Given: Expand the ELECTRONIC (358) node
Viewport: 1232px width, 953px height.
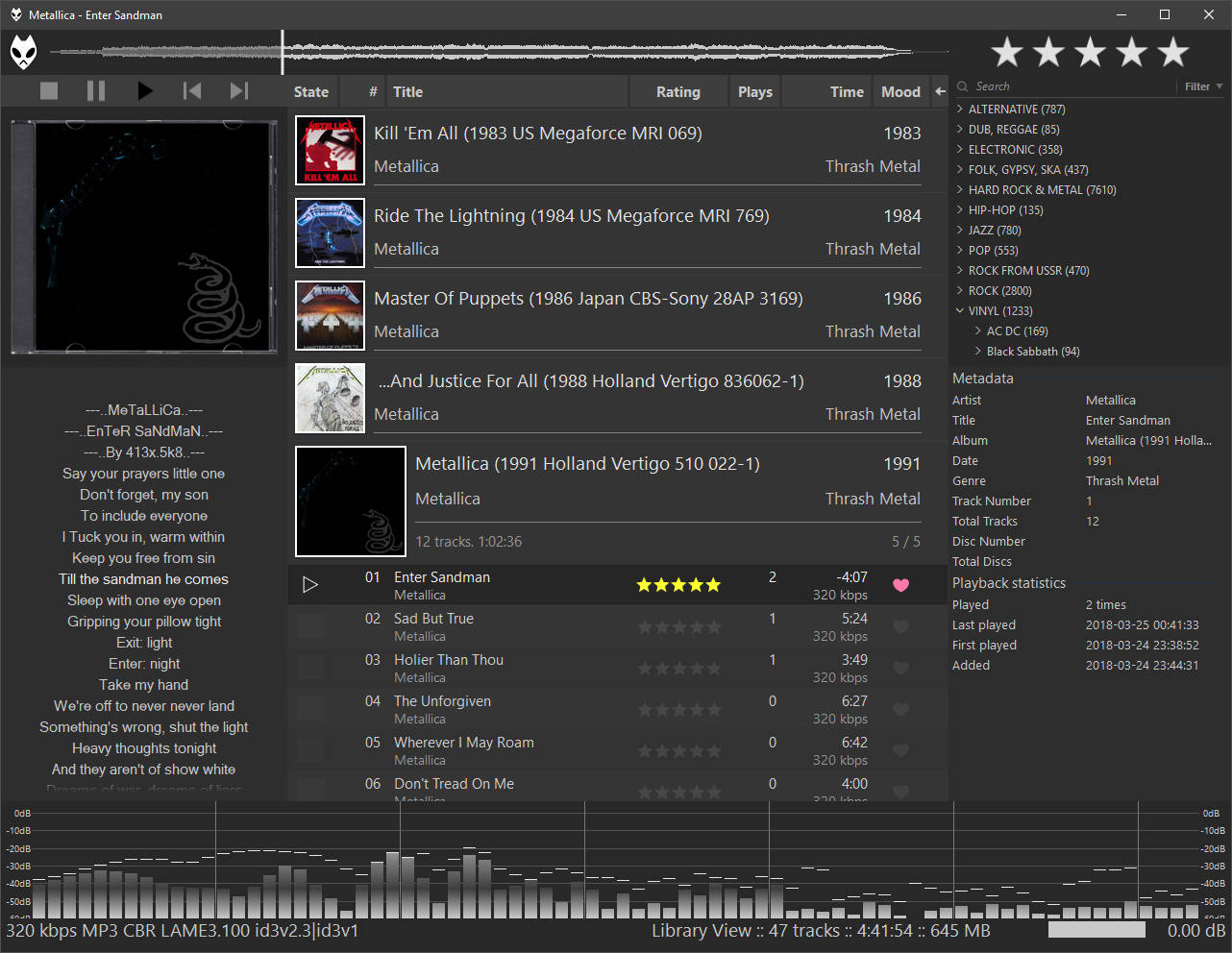Looking at the screenshot, I should click(960, 149).
